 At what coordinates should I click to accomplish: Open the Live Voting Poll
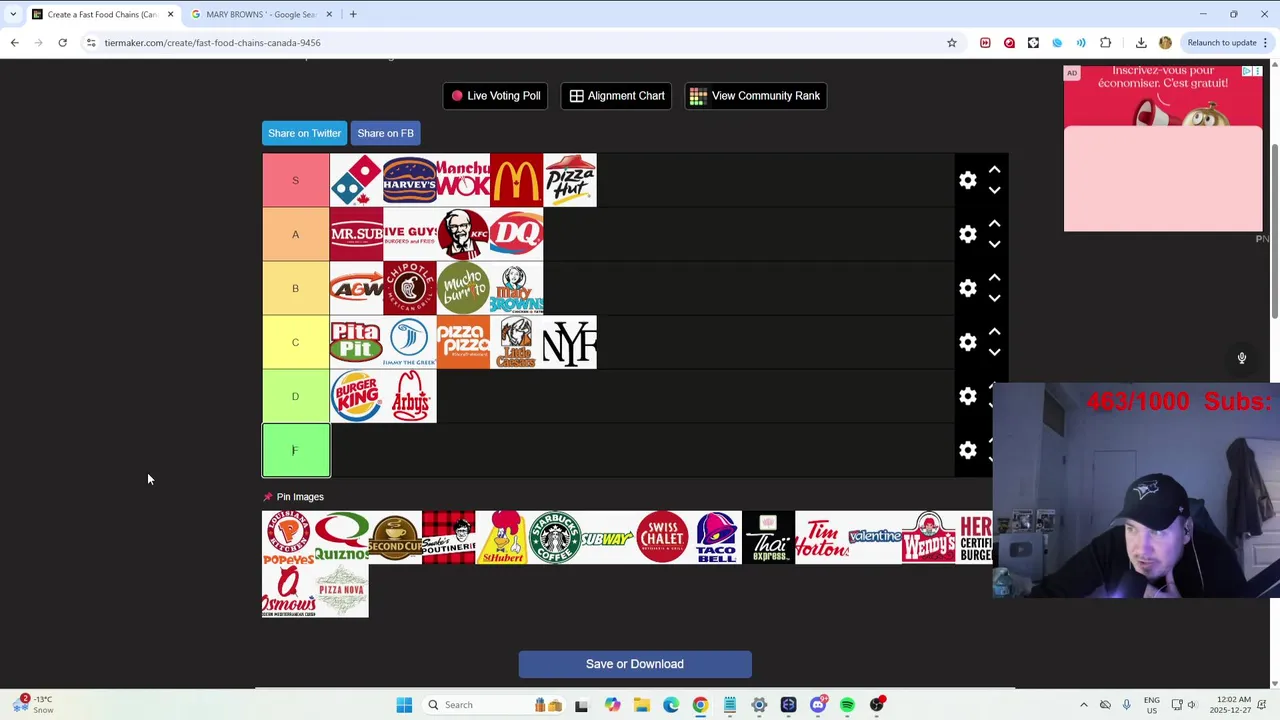495,96
